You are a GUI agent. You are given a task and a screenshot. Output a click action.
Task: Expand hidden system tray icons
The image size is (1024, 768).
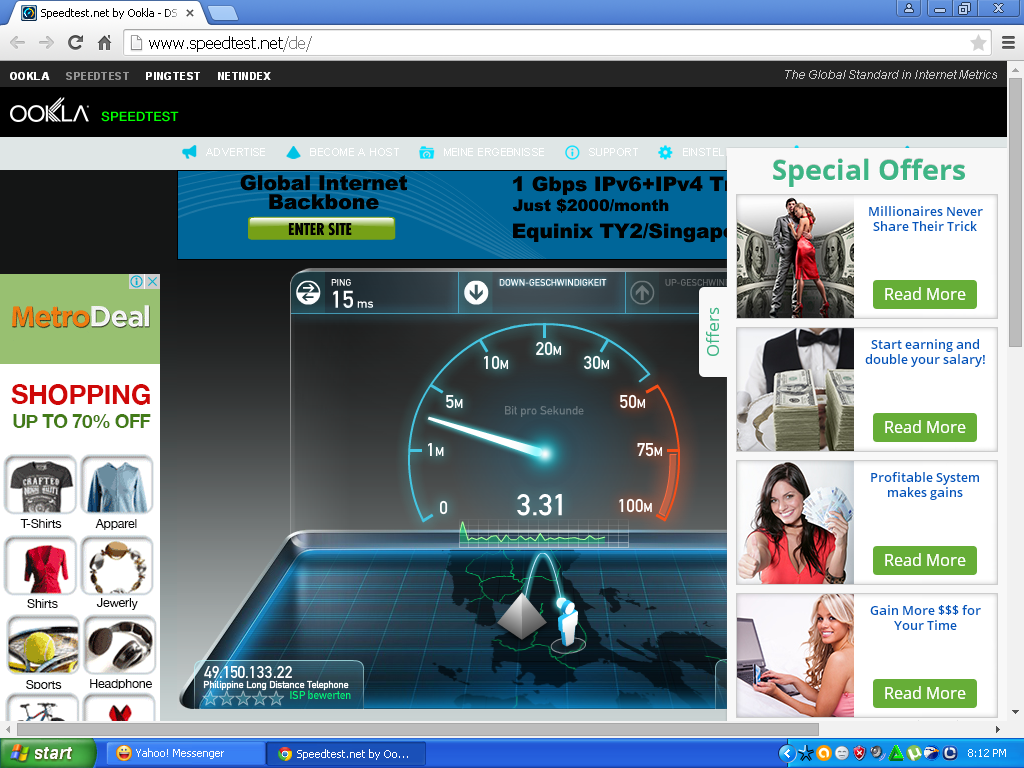tap(787, 753)
